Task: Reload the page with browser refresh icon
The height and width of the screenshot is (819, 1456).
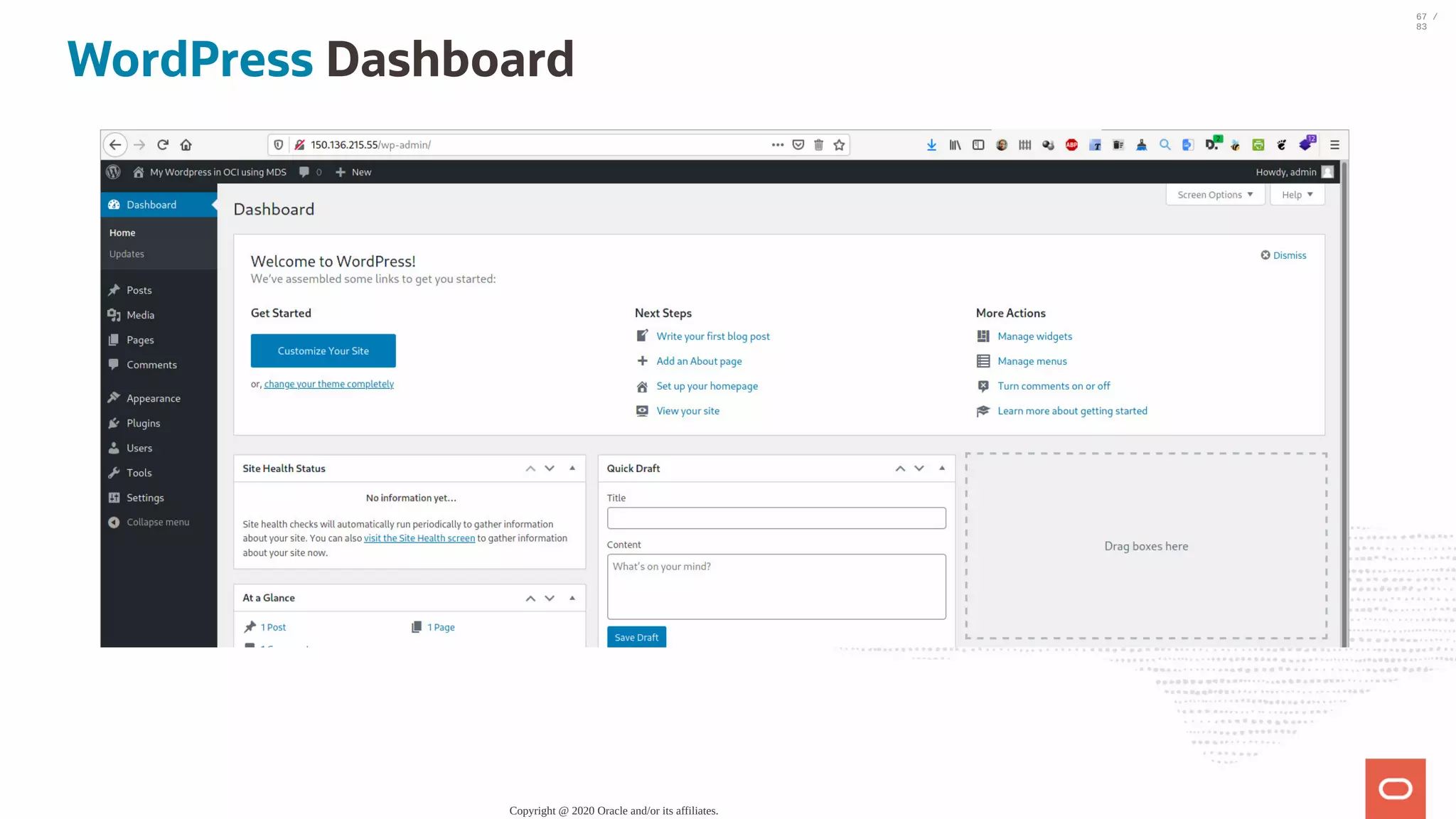Action: tap(163, 145)
